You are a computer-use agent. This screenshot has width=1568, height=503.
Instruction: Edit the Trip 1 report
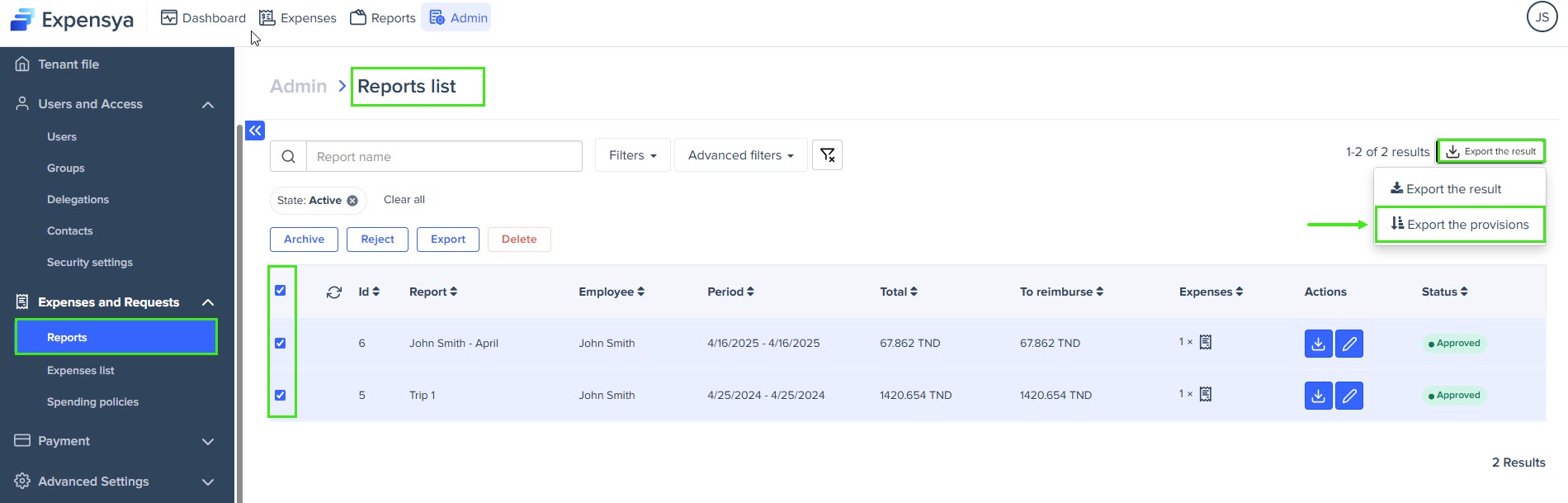(x=1349, y=396)
